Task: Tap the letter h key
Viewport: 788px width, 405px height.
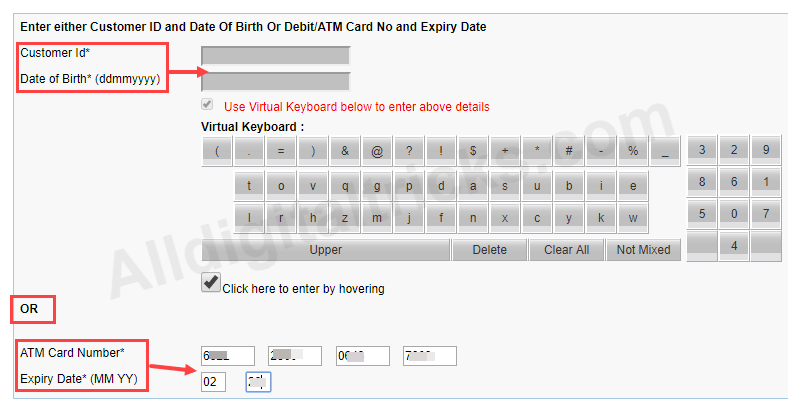Action: [x=313, y=218]
